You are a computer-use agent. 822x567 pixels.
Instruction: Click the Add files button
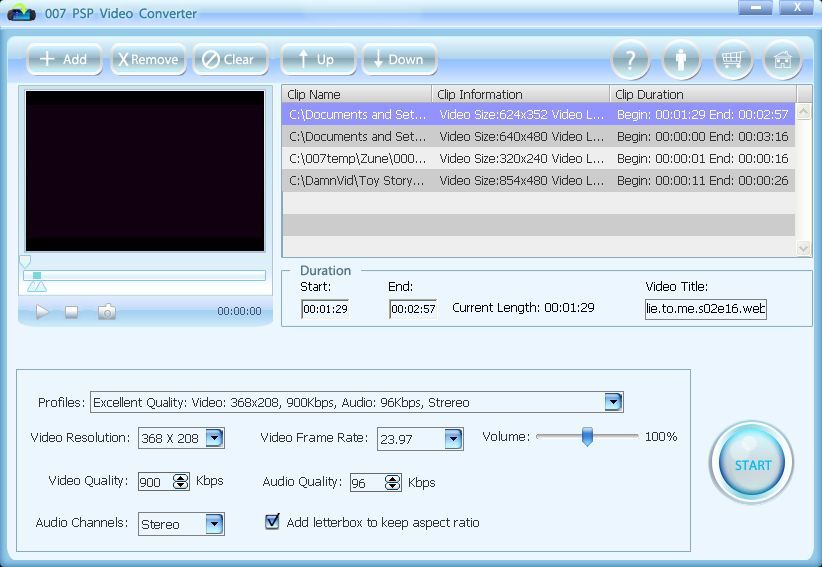pyautogui.click(x=64, y=59)
